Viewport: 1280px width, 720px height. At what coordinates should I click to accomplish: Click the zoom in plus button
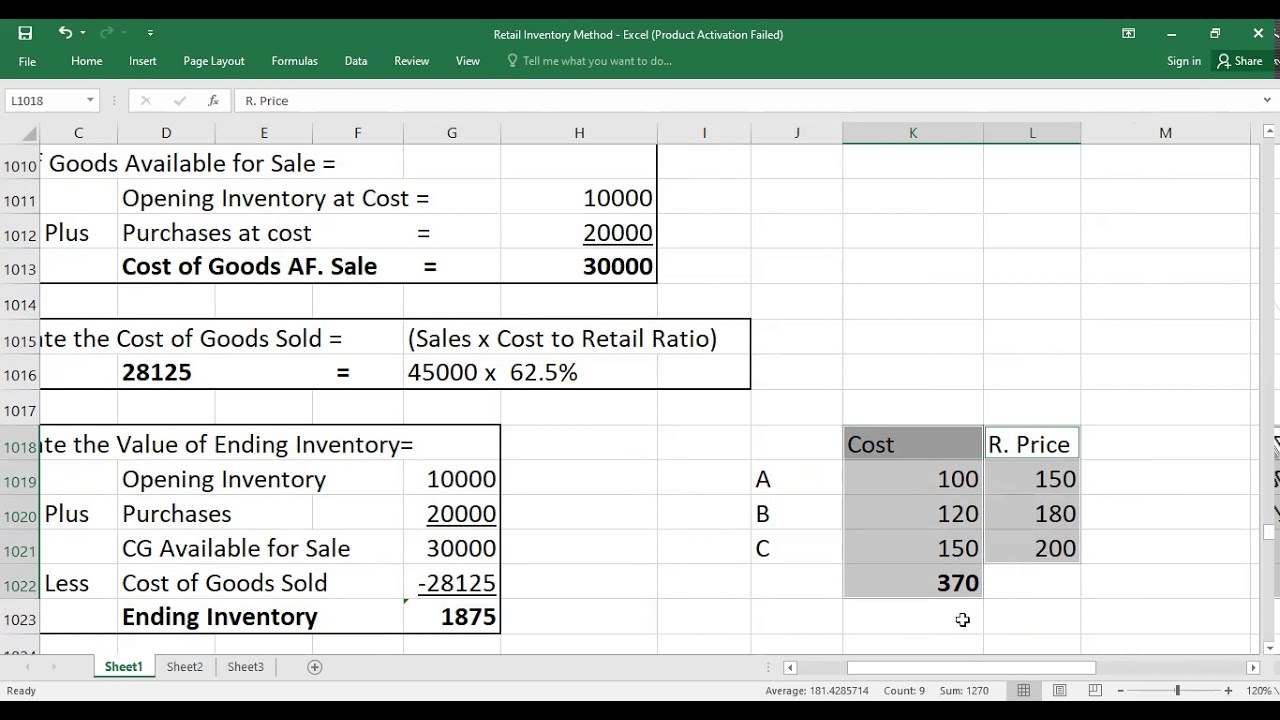pyautogui.click(x=1228, y=690)
